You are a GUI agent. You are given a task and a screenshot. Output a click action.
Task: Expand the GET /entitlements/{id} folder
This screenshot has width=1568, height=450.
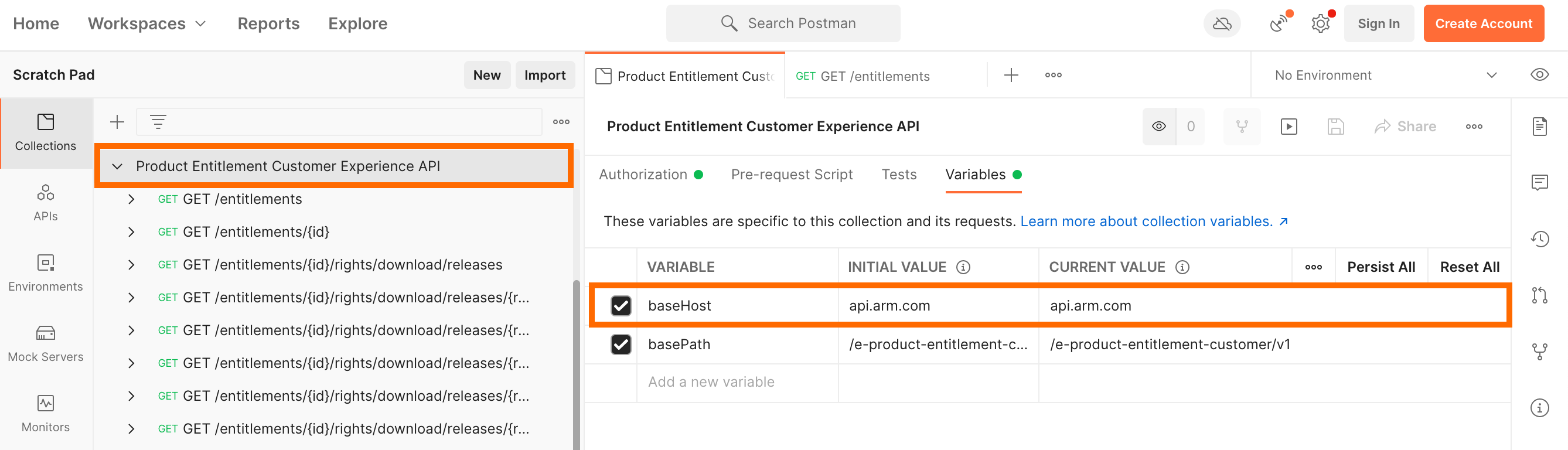(131, 232)
